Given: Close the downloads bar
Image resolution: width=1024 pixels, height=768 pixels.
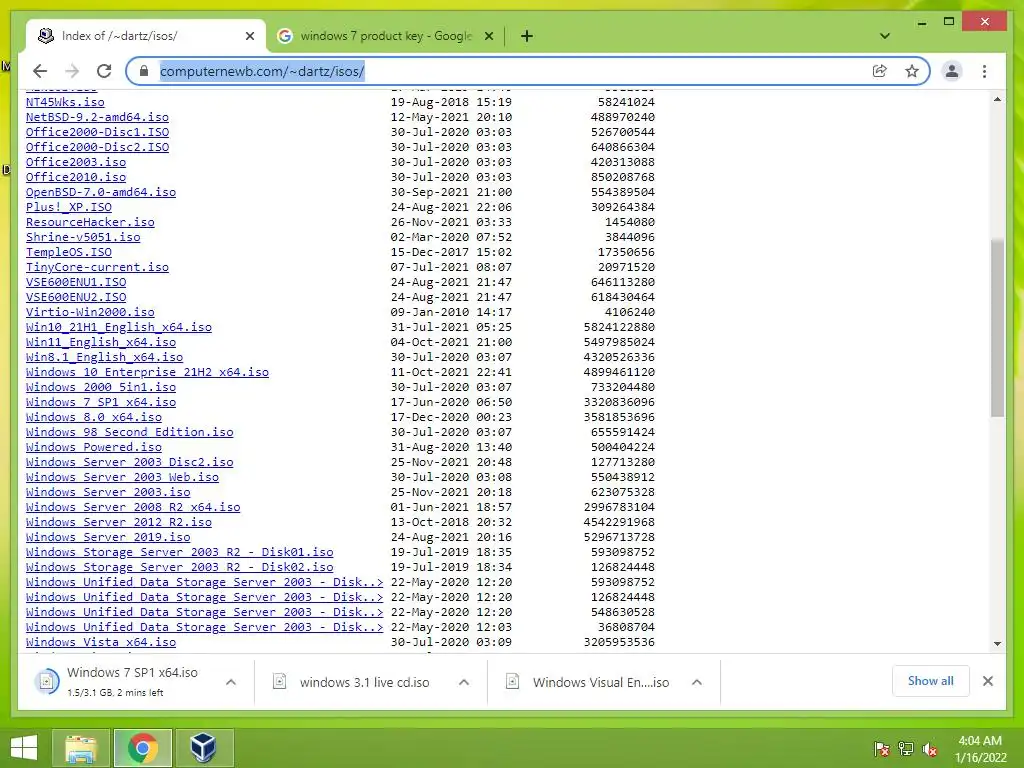Looking at the screenshot, I should 987,681.
